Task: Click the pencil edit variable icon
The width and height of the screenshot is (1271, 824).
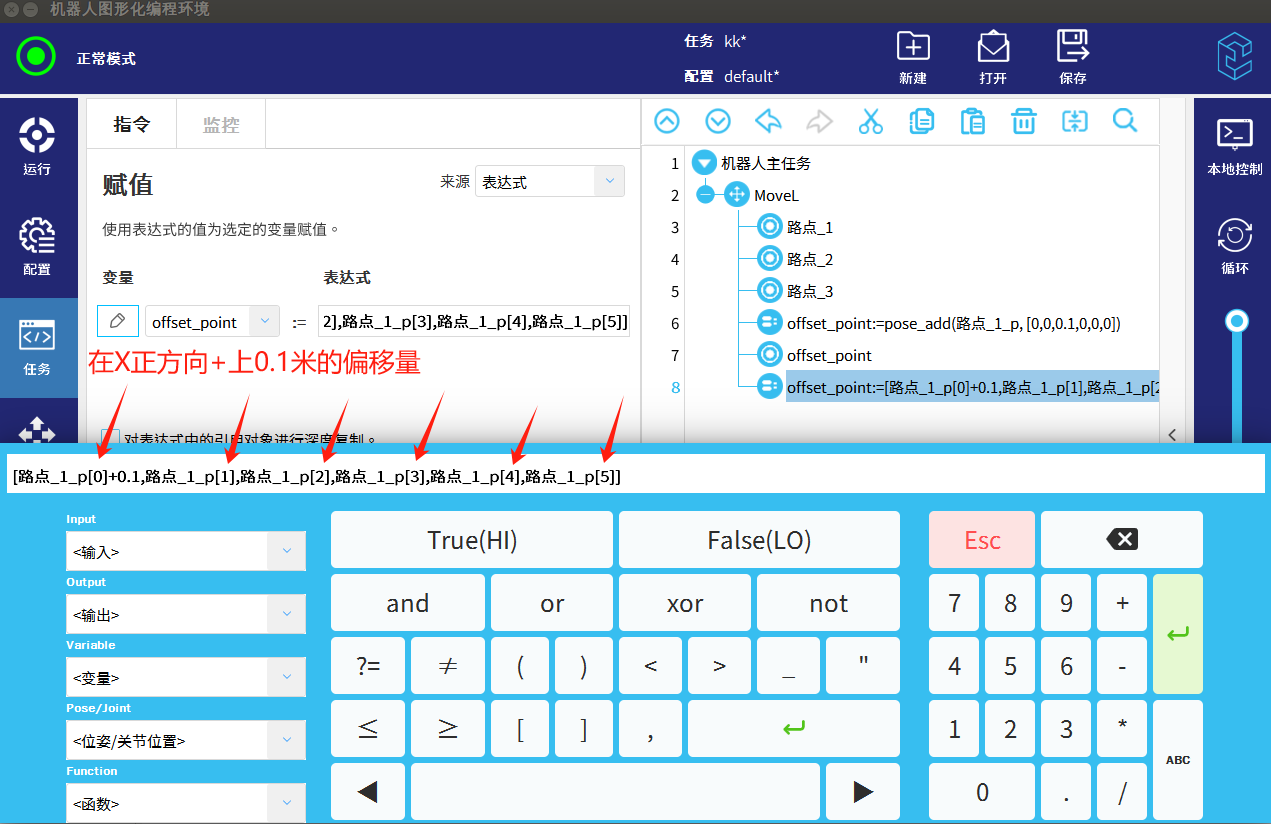Action: click(x=118, y=321)
